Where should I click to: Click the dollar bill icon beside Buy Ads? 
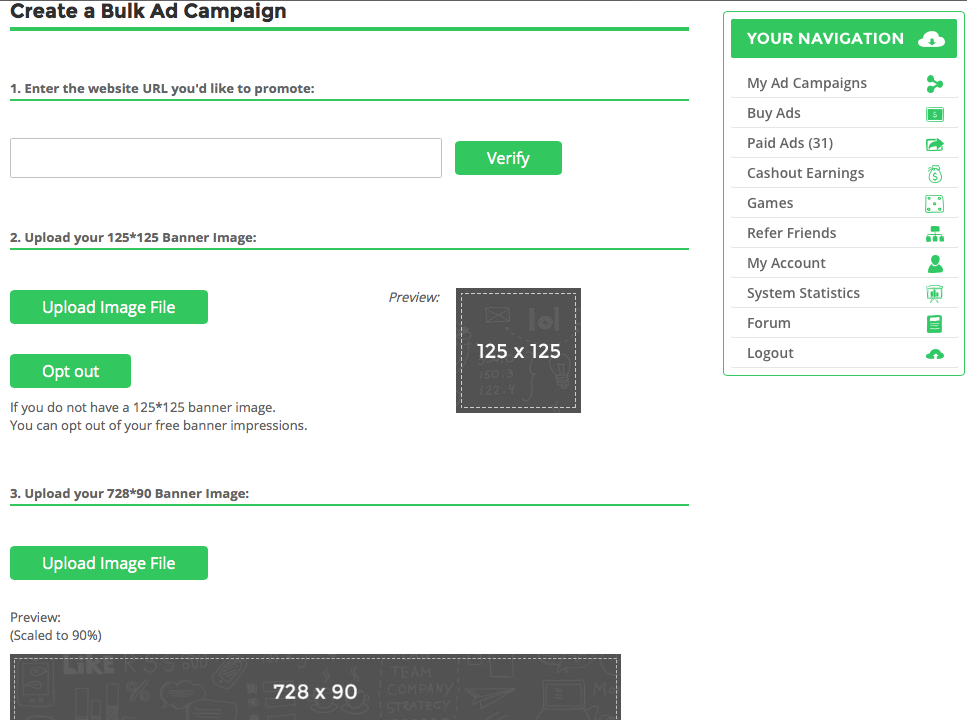coord(934,114)
